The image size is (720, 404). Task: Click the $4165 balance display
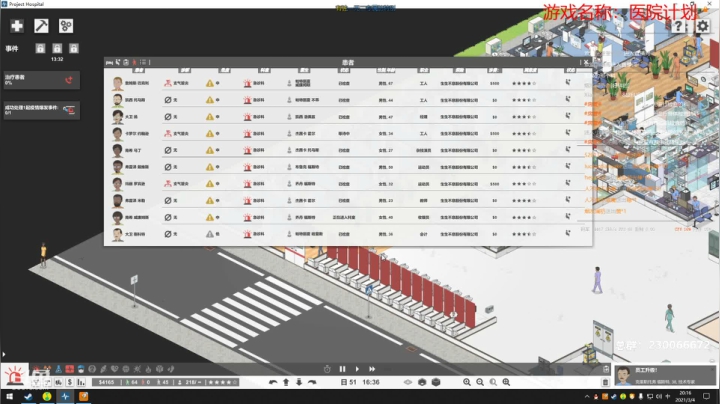pyautogui.click(x=106, y=382)
